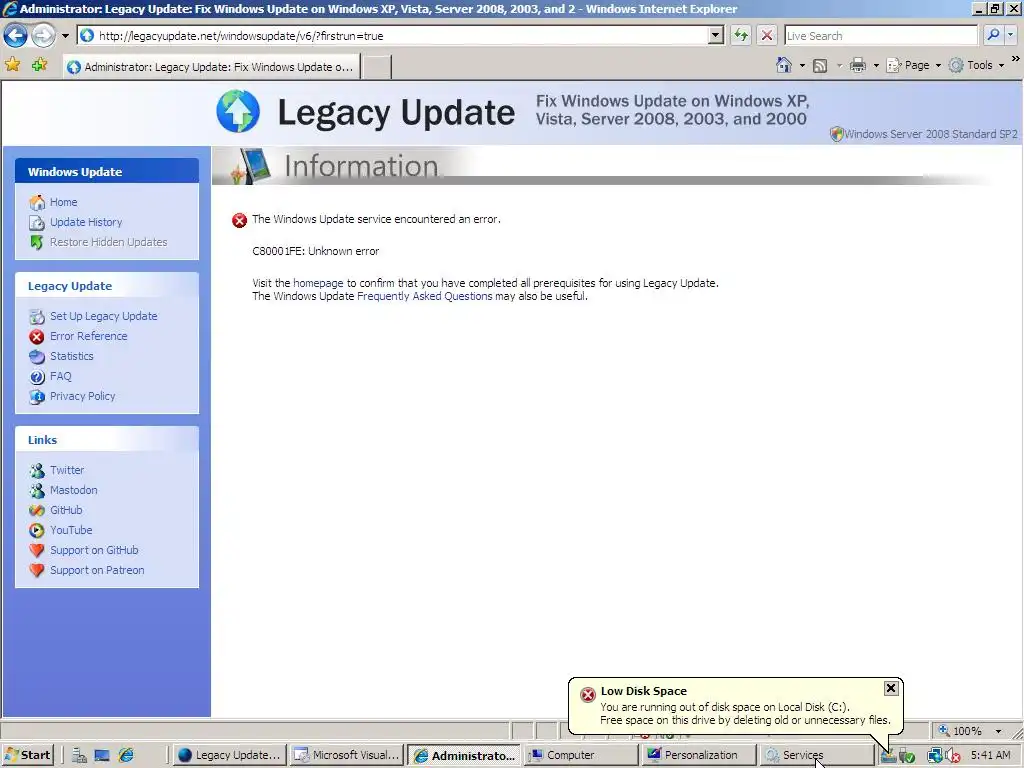
Task: Click the red Error Reference icon
Action: pyautogui.click(x=37, y=336)
